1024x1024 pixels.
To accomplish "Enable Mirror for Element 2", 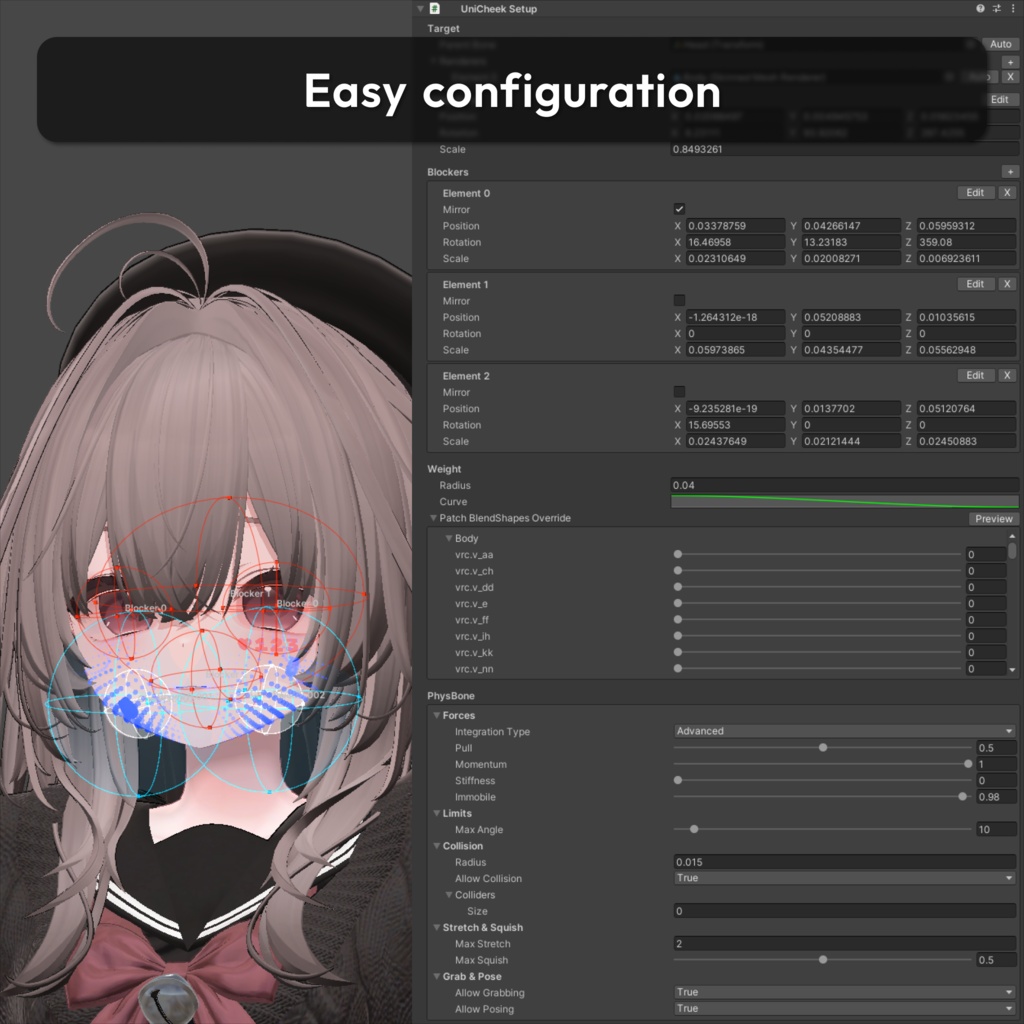I will pyautogui.click(x=679, y=392).
